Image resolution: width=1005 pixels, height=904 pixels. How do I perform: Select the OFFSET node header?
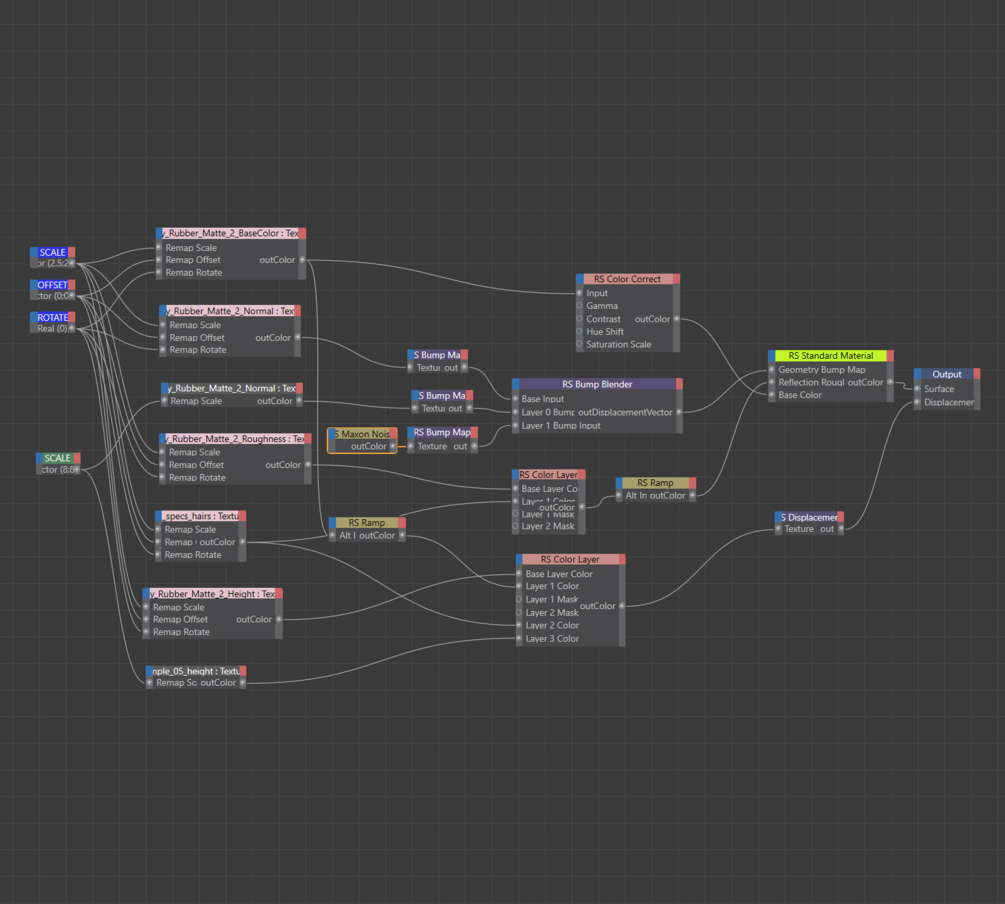[53, 285]
